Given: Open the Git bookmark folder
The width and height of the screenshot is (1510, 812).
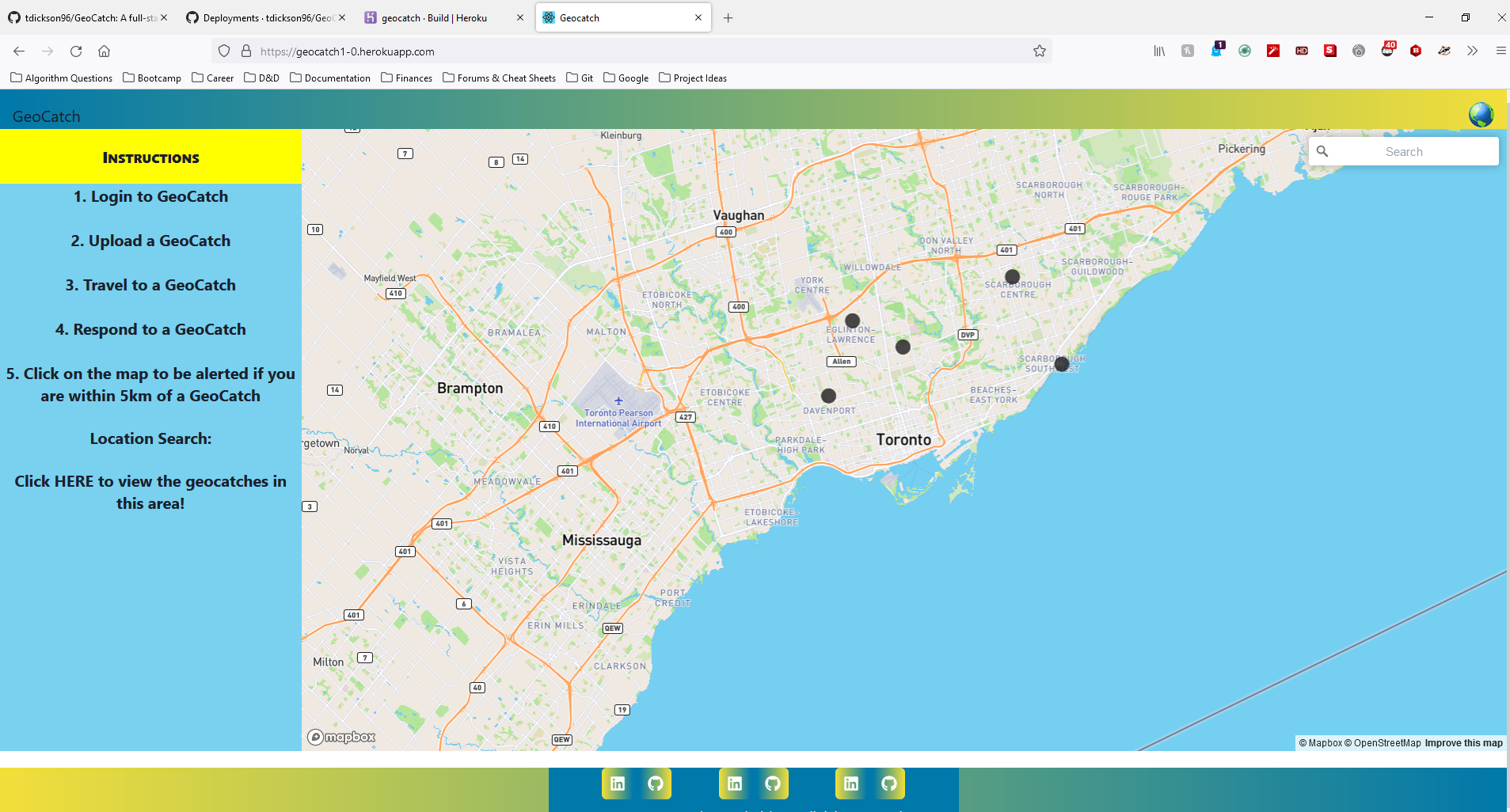Looking at the screenshot, I should pos(580,78).
